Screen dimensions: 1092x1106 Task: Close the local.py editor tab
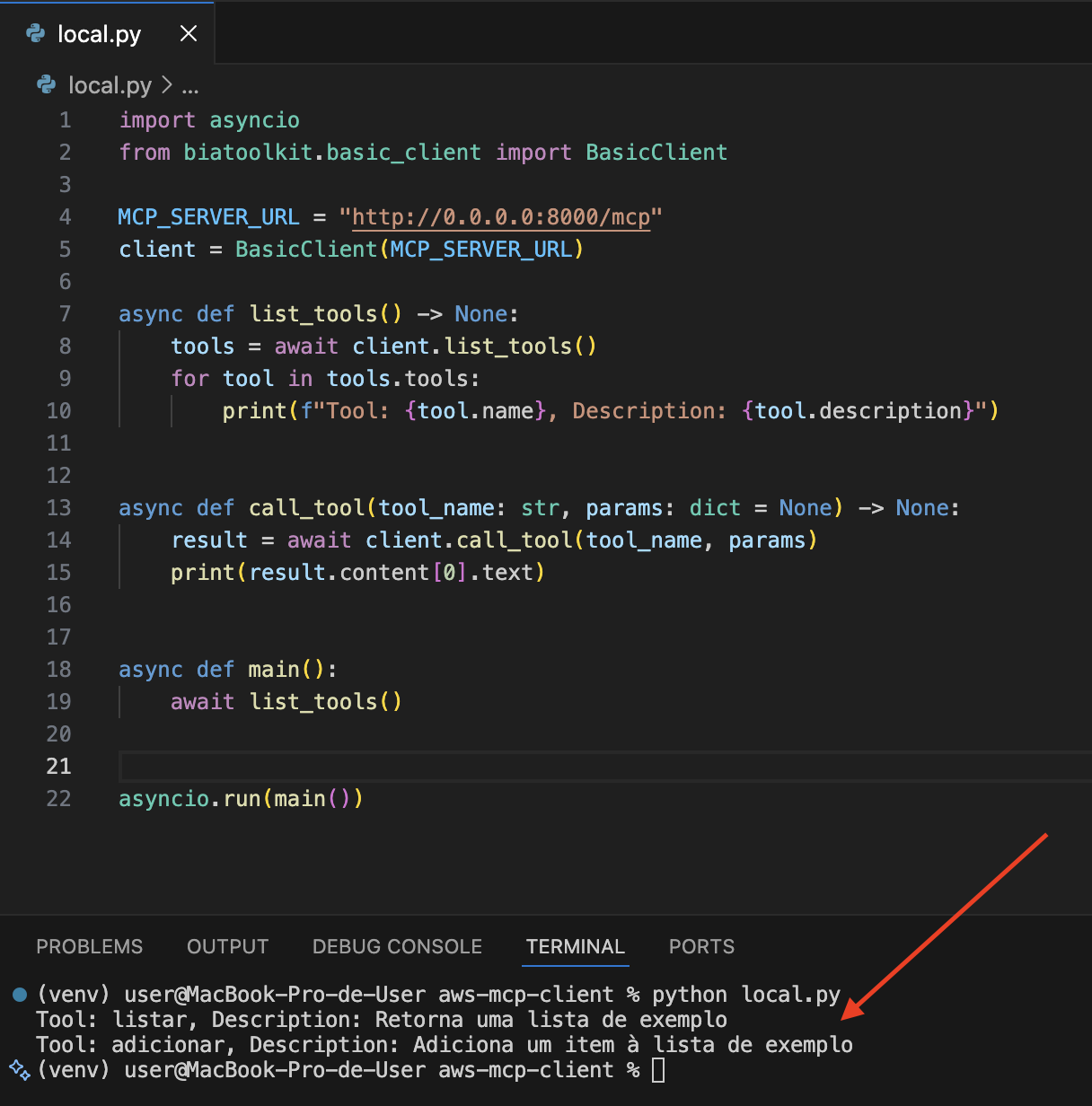tap(189, 34)
